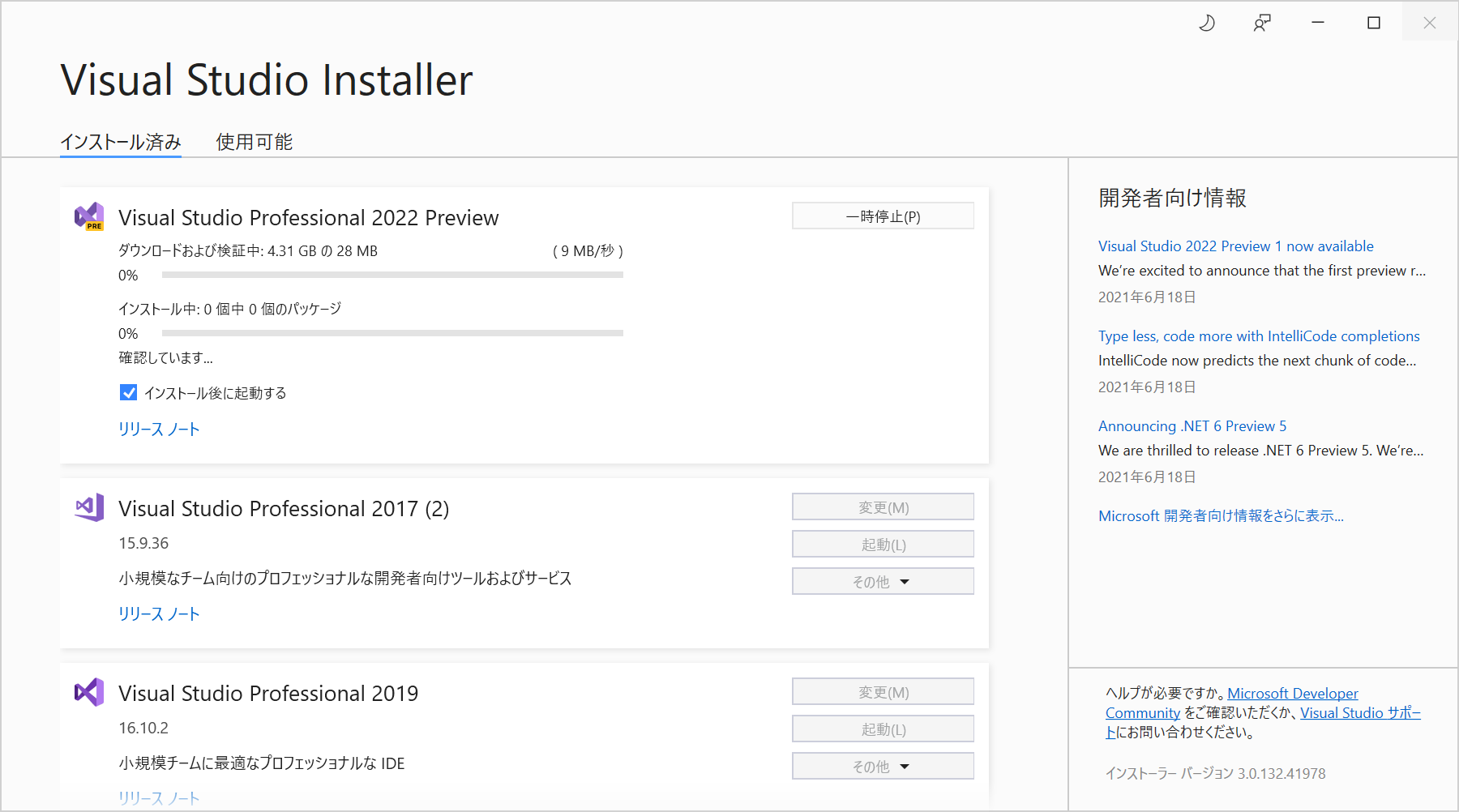Click the Visual Studio Professional 2022 Preview title
The width and height of the screenshot is (1459, 812).
pyautogui.click(x=309, y=217)
